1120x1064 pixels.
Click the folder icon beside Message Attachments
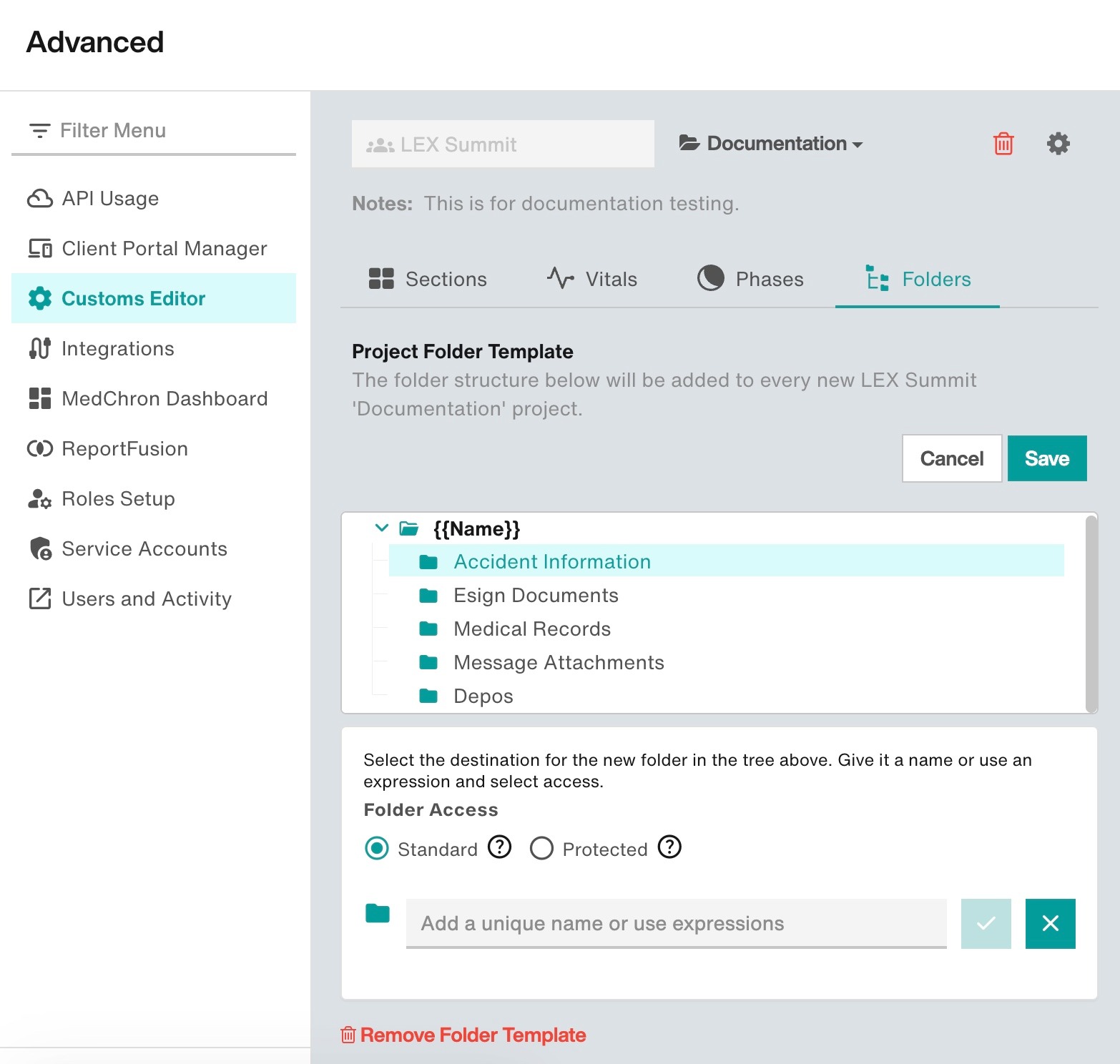click(428, 662)
